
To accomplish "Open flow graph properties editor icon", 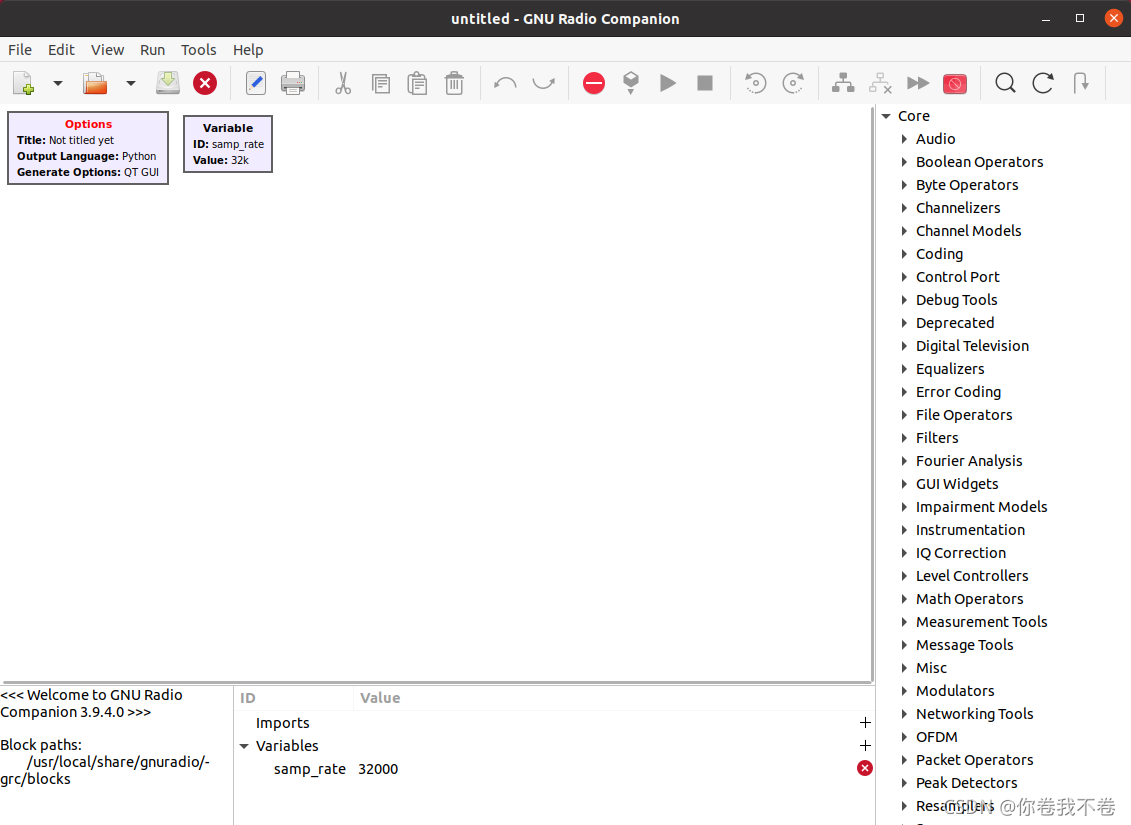I will 255,84.
